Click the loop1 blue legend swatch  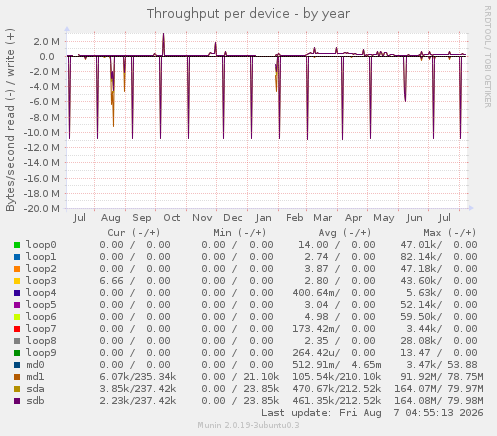pyautogui.click(x=17, y=257)
